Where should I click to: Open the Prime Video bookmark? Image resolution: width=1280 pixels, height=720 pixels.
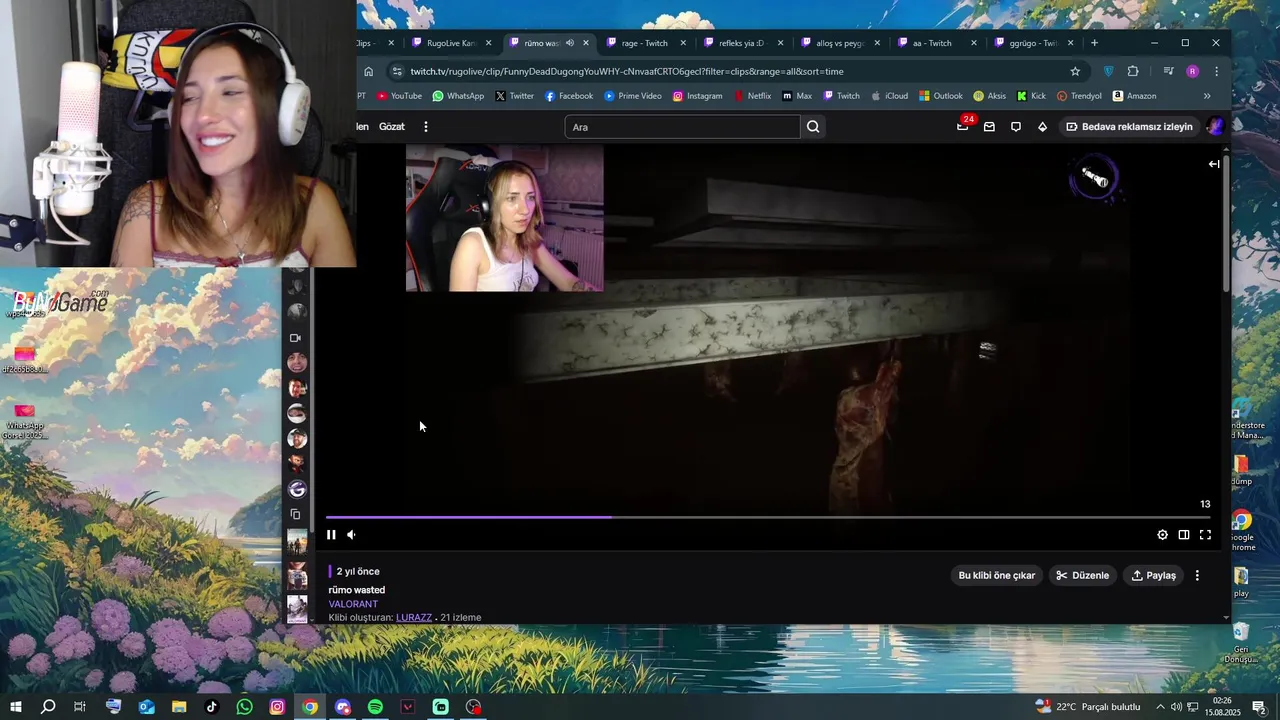coord(632,96)
